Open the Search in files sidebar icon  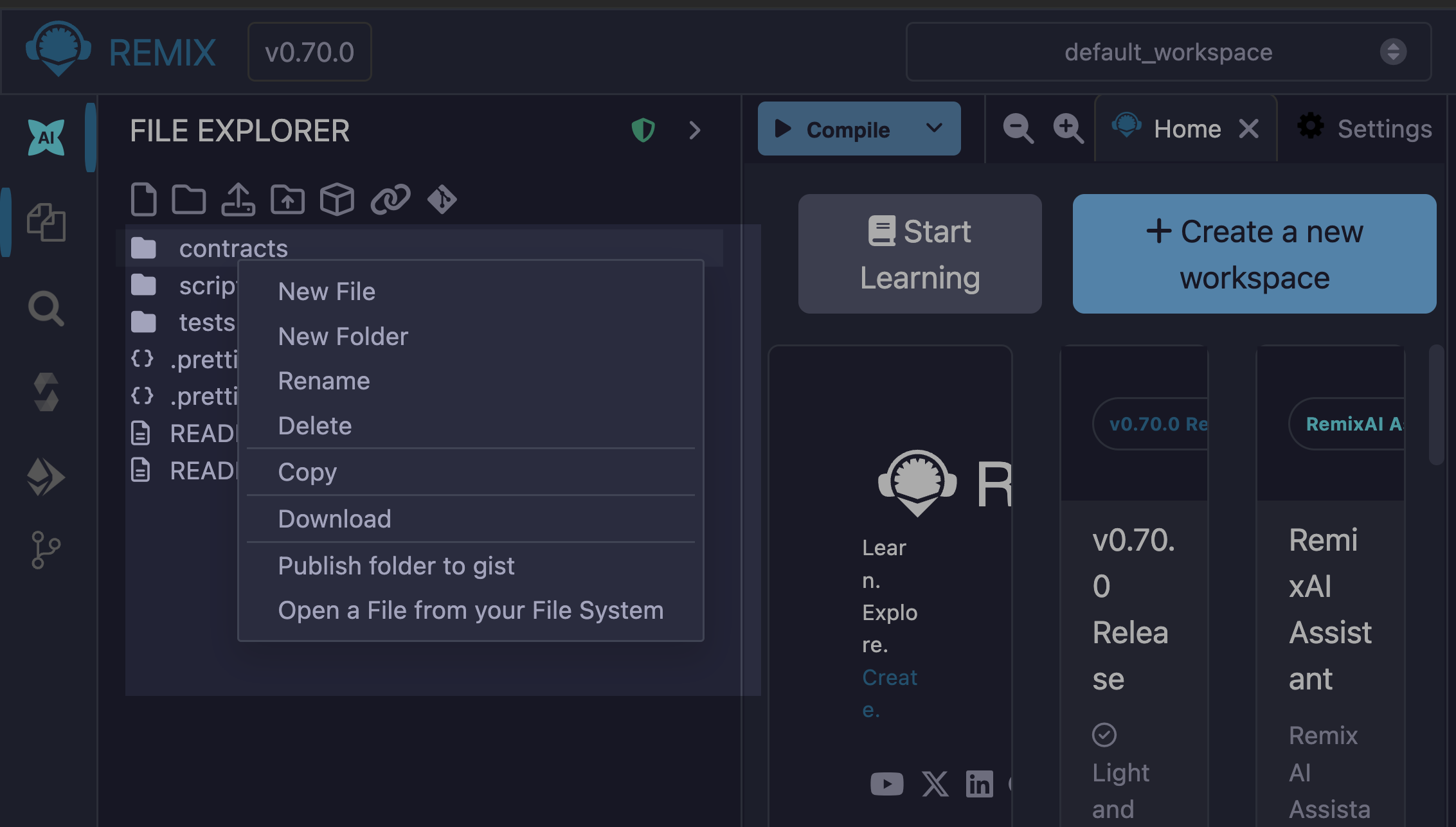click(46, 308)
